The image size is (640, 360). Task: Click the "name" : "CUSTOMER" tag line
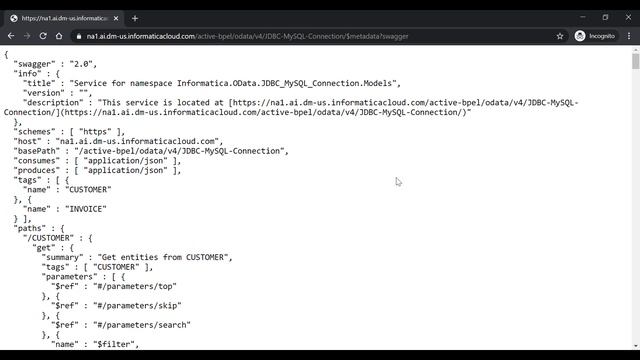[67, 190]
